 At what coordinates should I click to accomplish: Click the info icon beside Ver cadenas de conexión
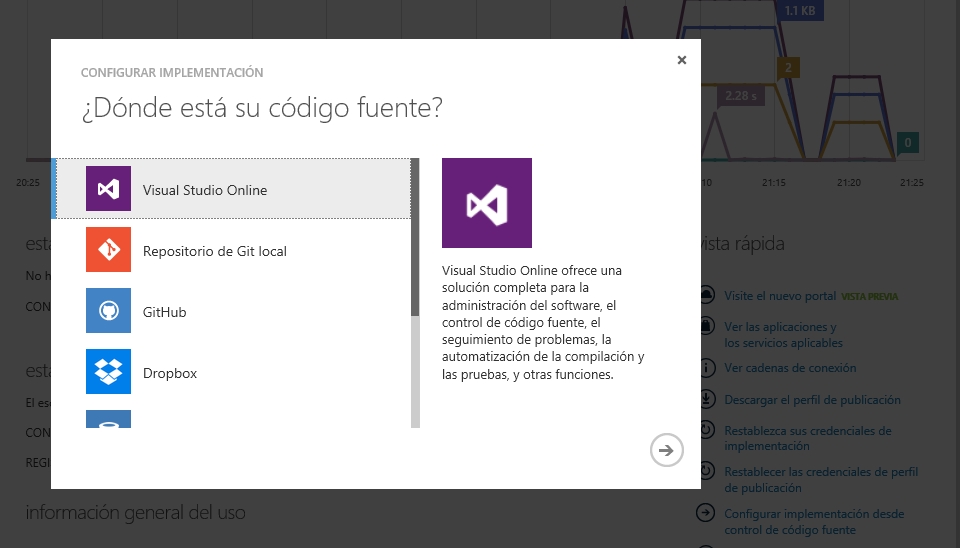706,367
